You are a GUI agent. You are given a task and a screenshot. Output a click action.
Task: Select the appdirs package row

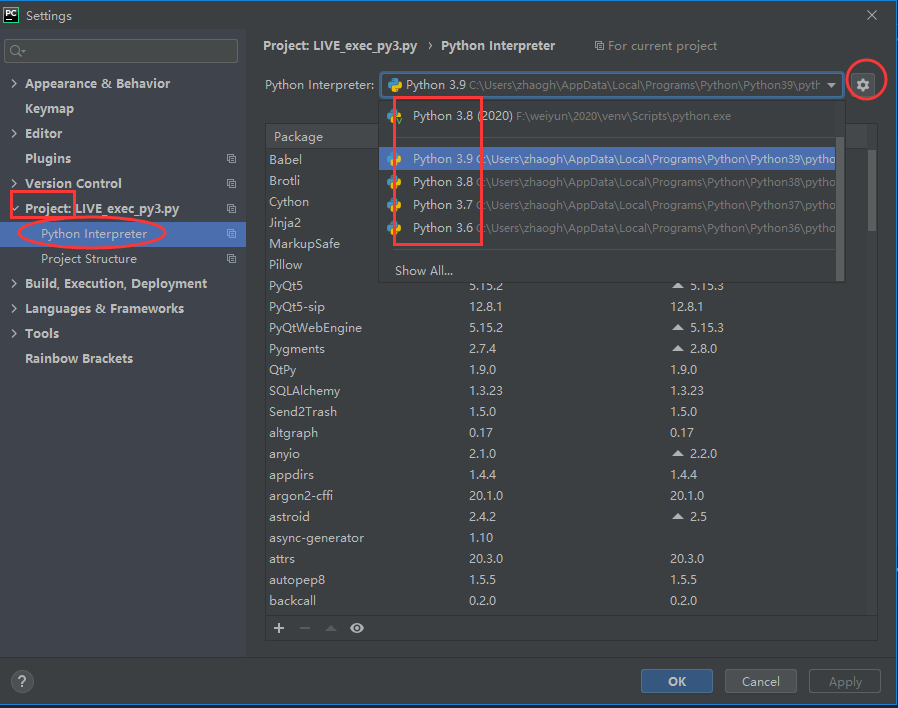567,475
